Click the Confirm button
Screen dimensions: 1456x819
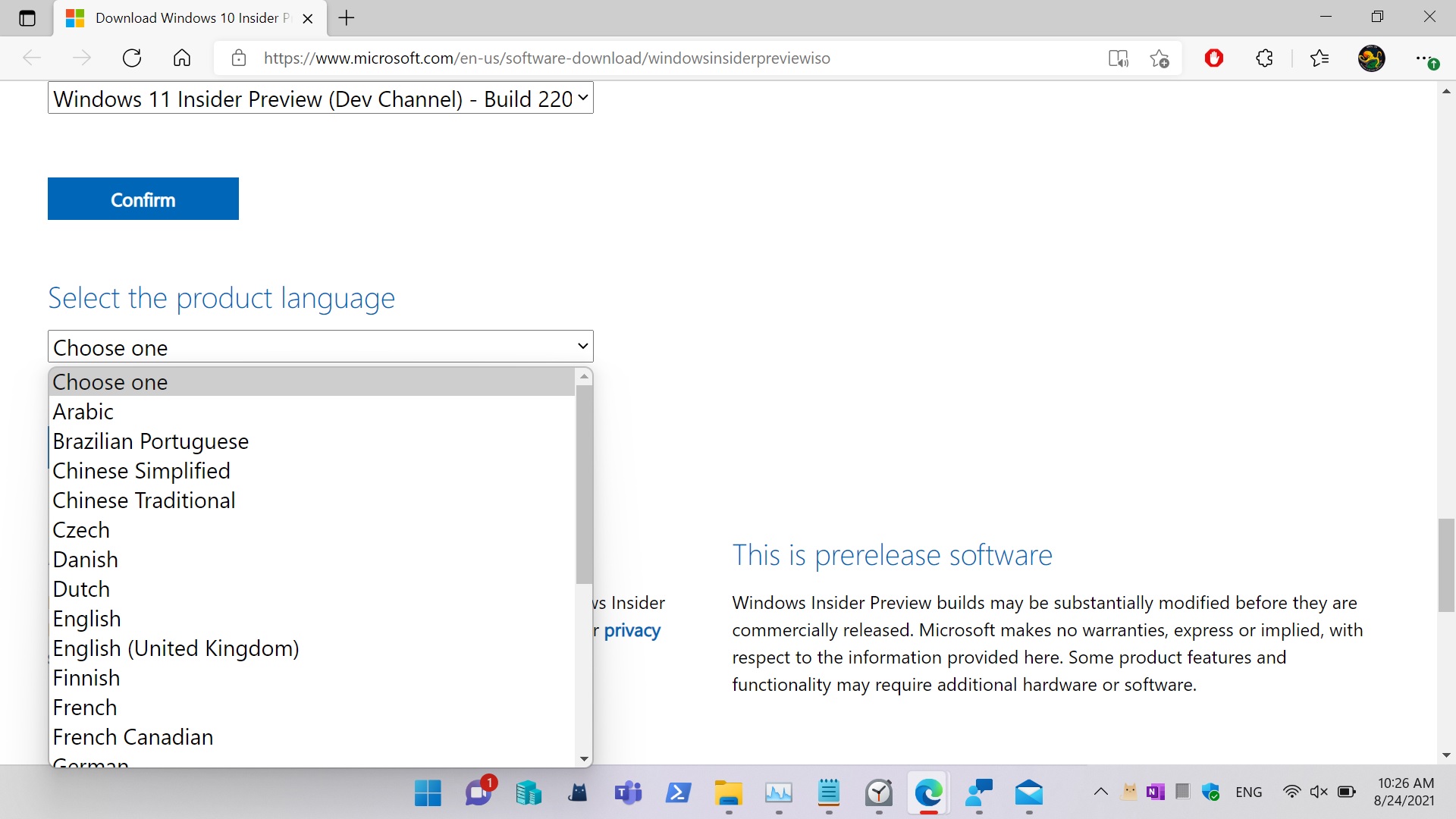(143, 199)
